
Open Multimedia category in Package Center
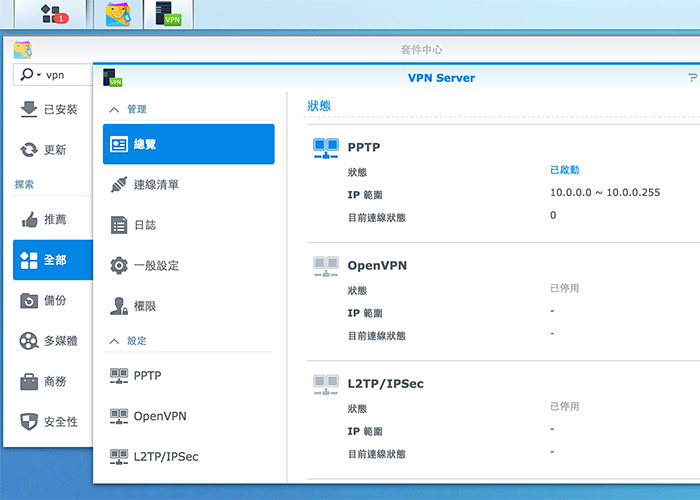[53, 341]
